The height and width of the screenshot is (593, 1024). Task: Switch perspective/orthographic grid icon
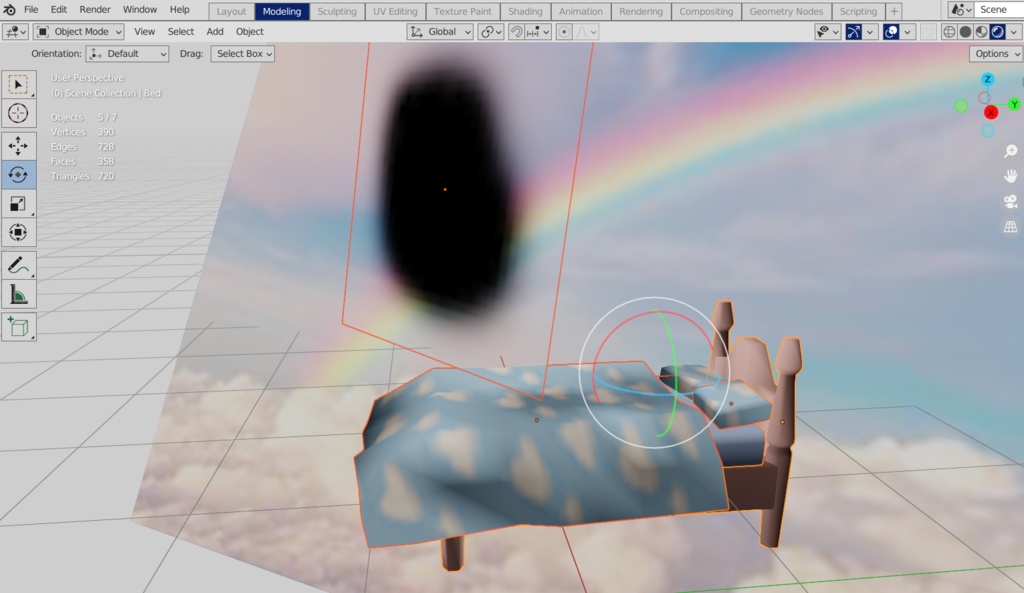[x=1010, y=227]
